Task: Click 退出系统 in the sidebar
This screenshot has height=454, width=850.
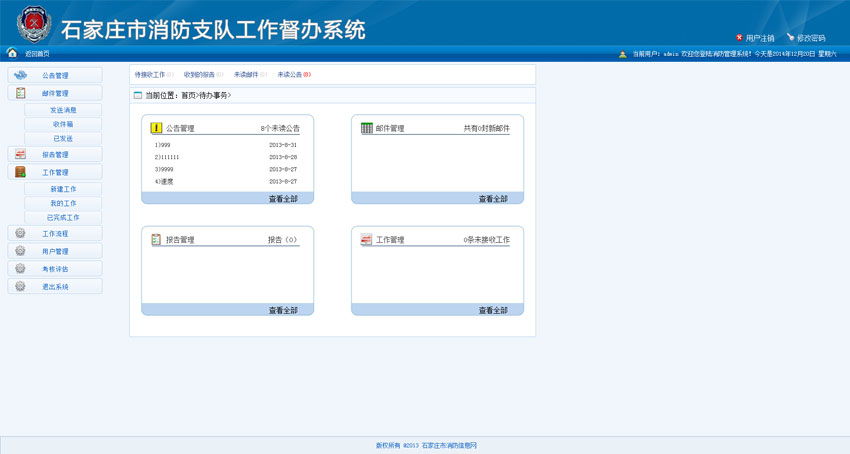Action: 55,287
